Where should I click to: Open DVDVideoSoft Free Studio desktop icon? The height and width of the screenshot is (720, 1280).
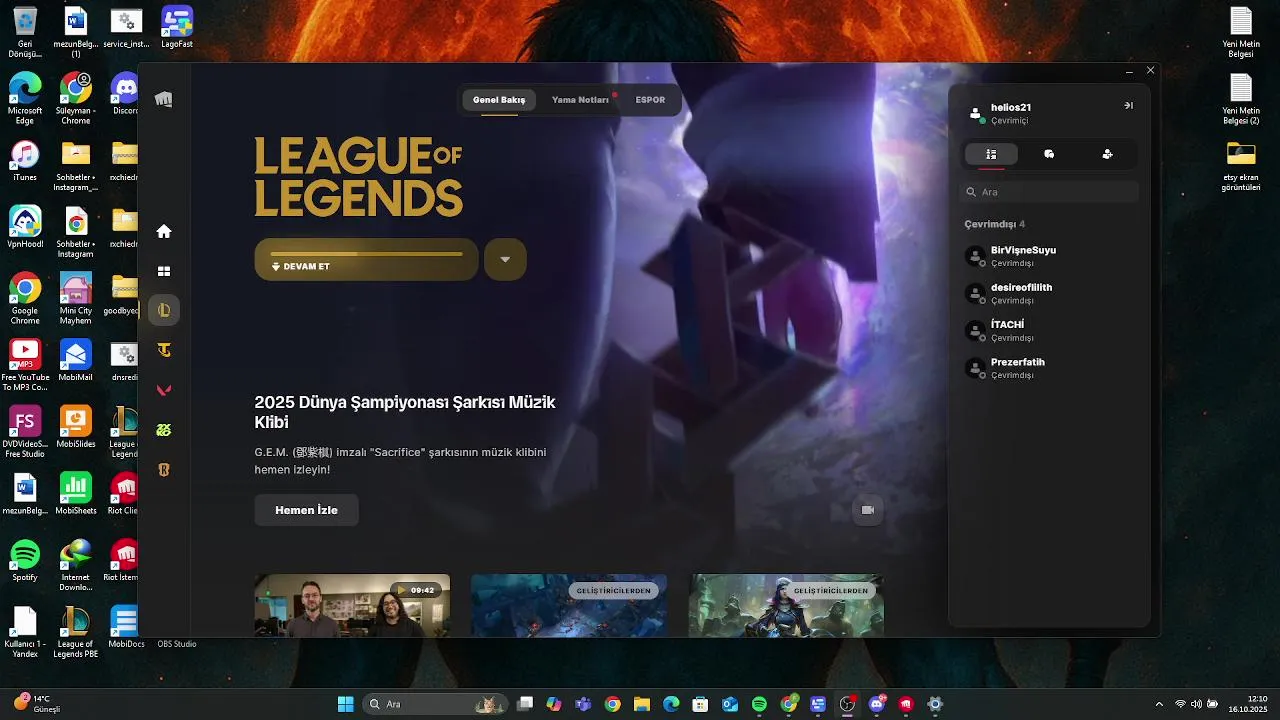pyautogui.click(x=25, y=431)
